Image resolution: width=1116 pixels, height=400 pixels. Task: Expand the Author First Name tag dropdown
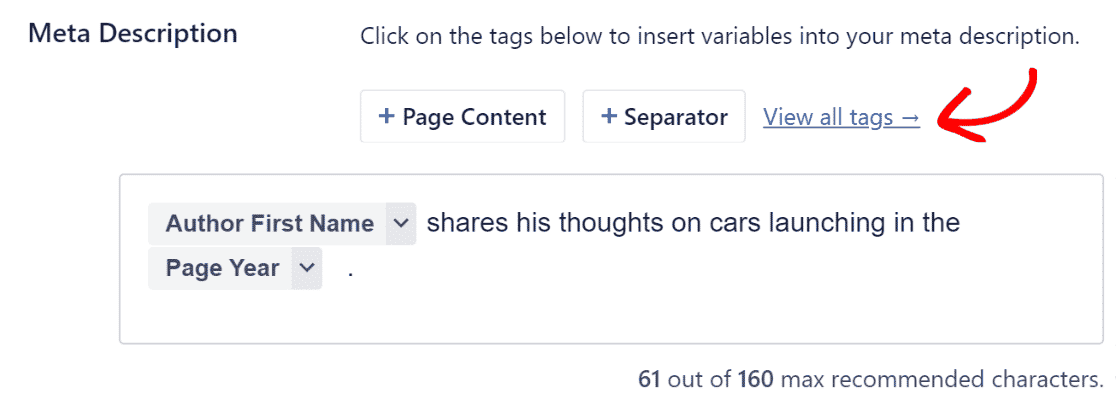coord(400,223)
